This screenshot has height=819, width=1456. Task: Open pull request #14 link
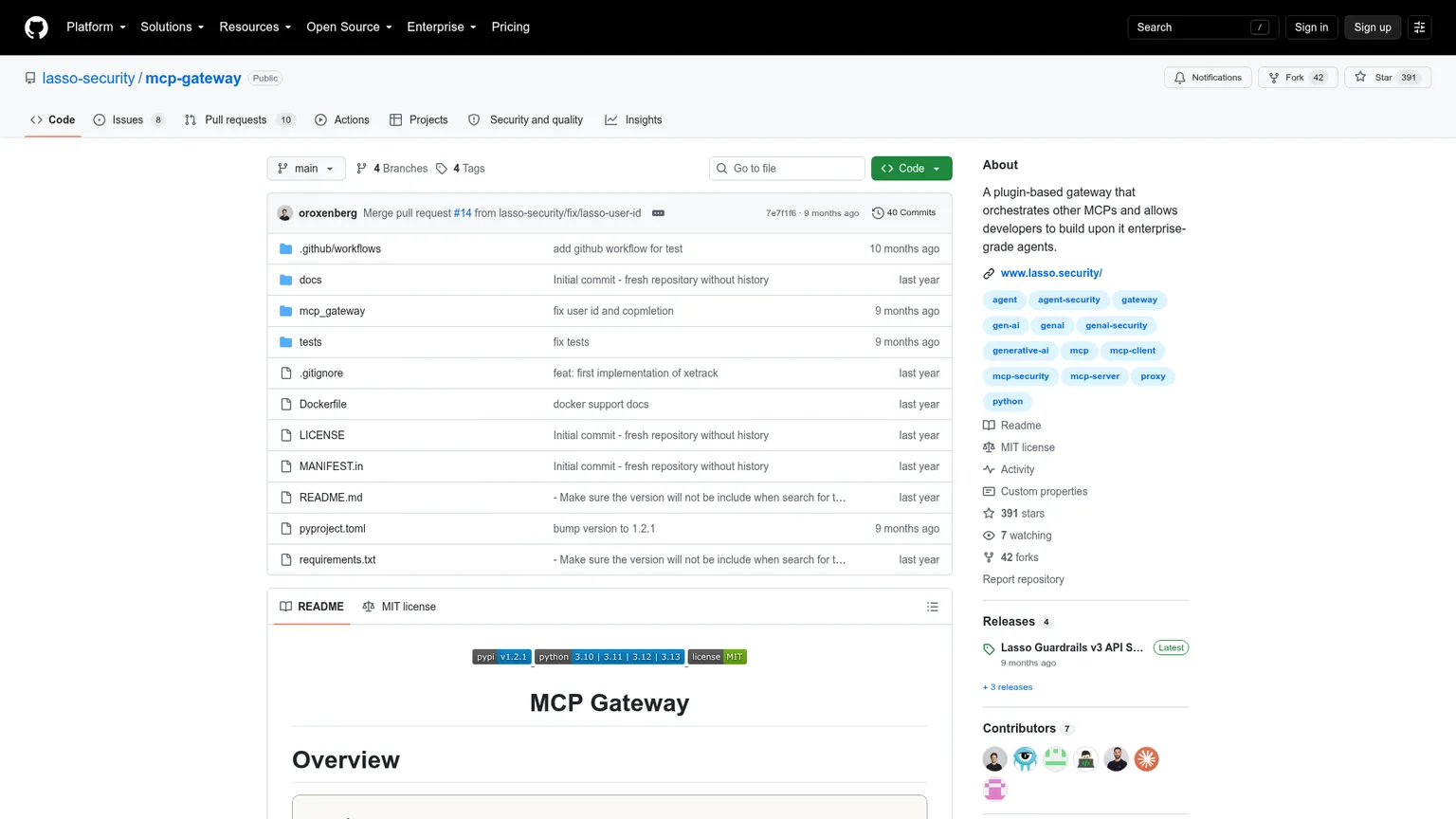[463, 213]
